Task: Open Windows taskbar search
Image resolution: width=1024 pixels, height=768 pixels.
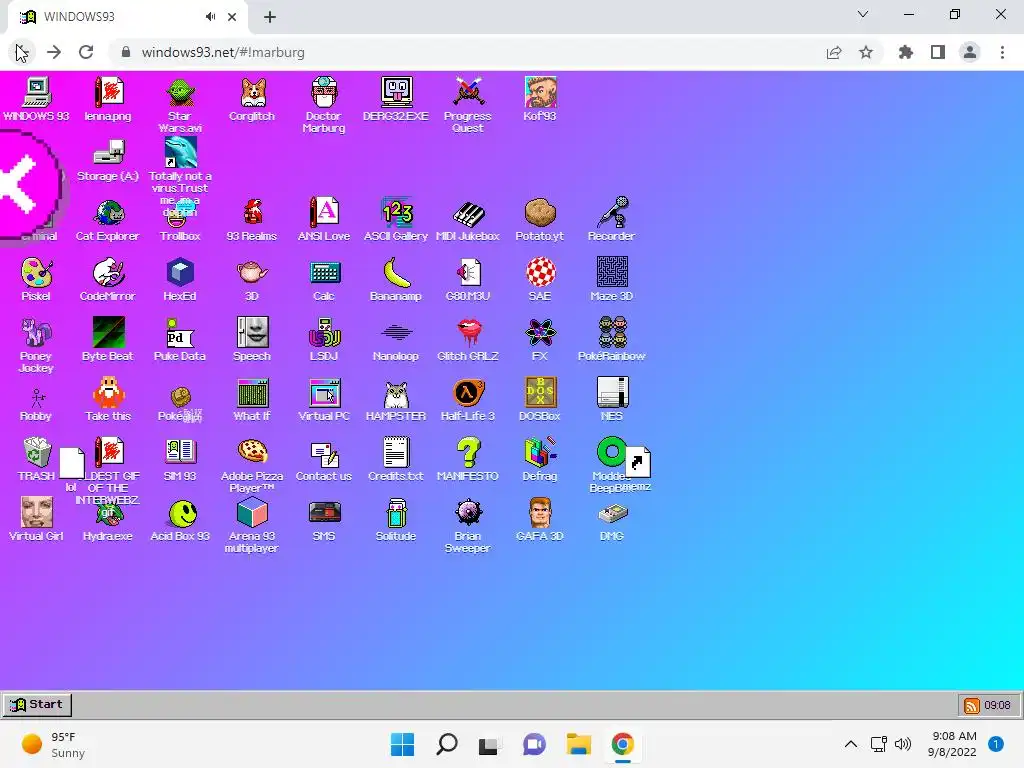Action: tap(447, 744)
